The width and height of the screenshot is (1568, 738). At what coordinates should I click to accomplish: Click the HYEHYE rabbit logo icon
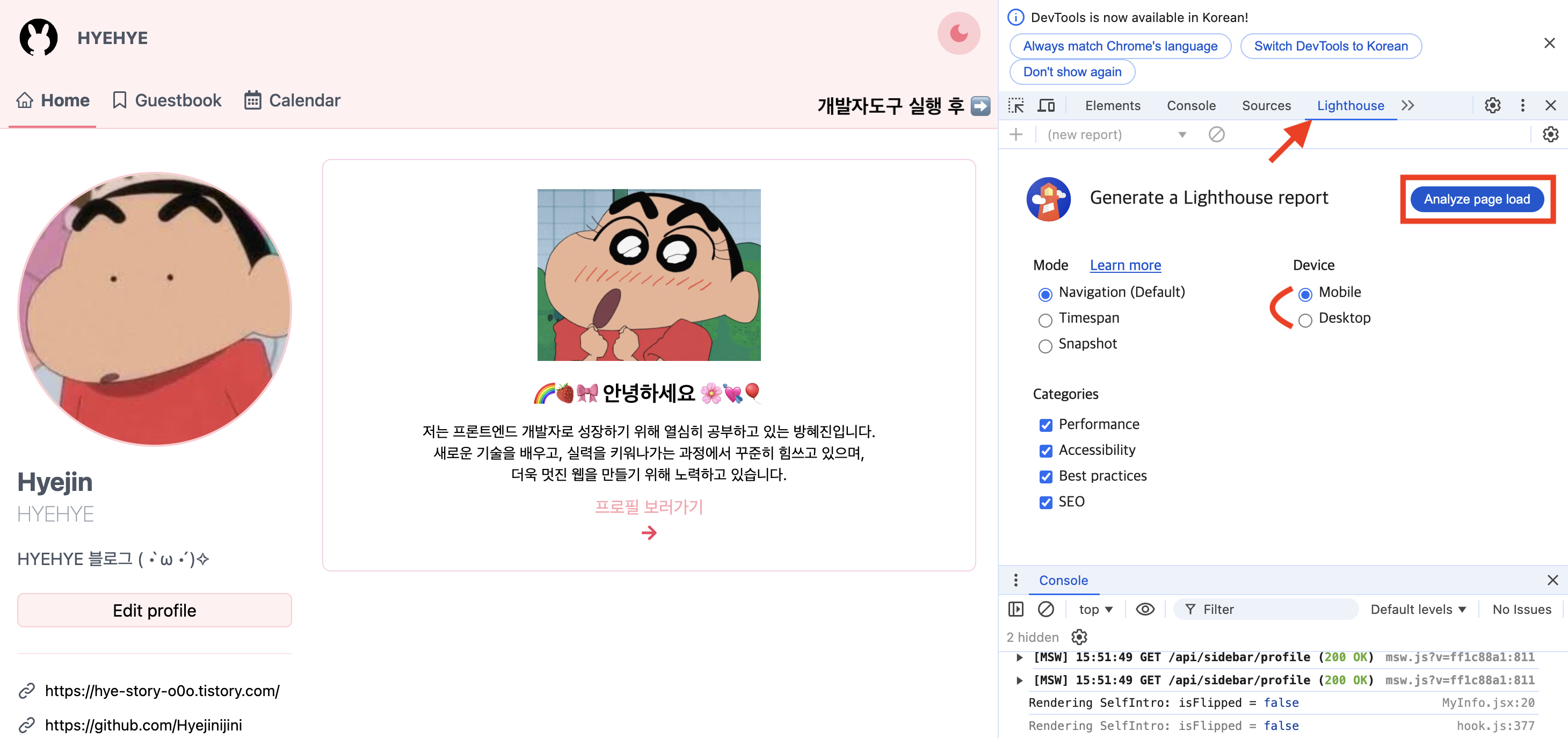click(38, 37)
